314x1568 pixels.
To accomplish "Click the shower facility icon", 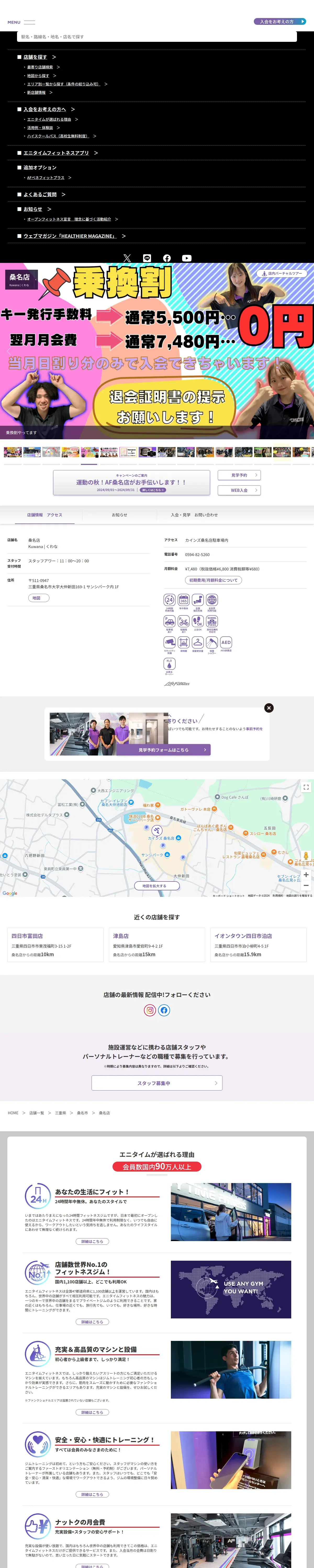I will [x=212, y=642].
